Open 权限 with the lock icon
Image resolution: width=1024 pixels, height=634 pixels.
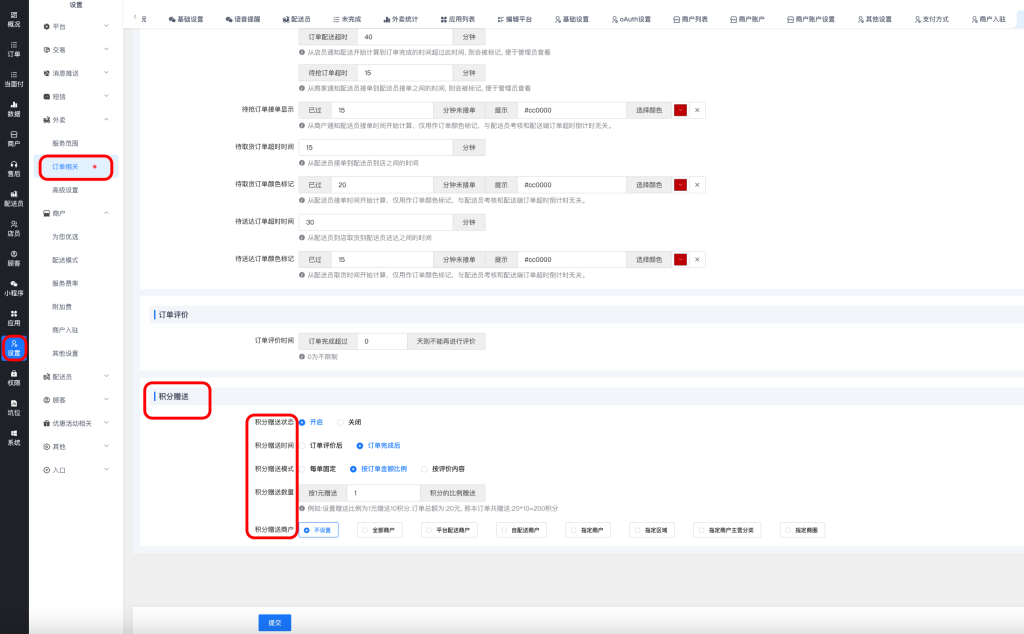[x=14, y=376]
